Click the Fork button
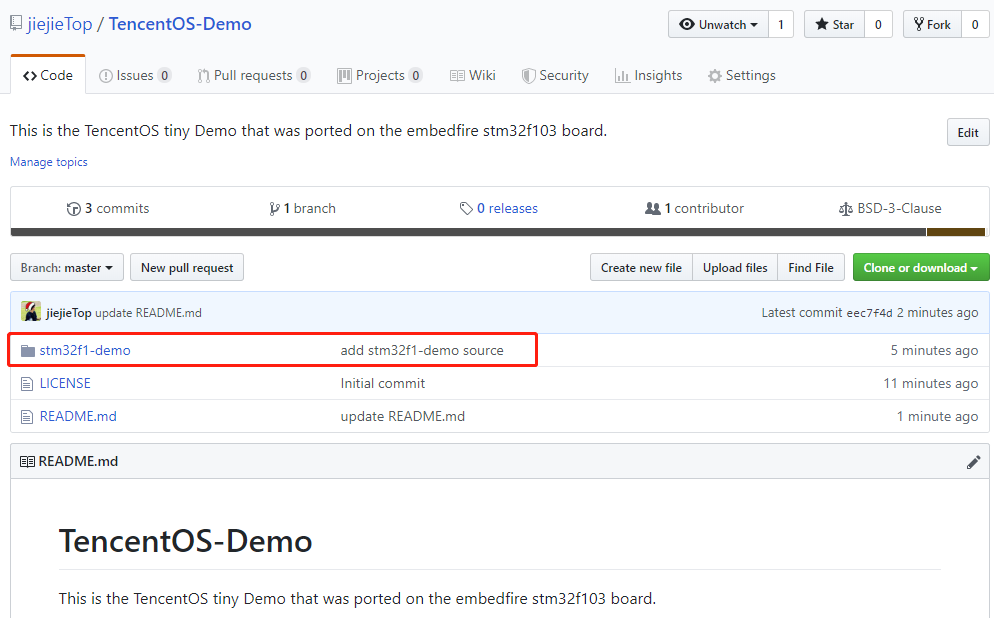The image size is (994, 618). point(932,24)
